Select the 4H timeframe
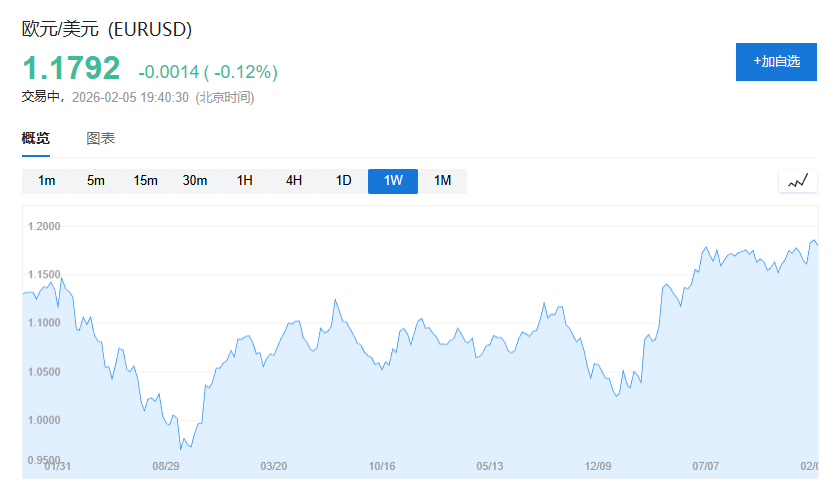This screenshot has width=836, height=487. coord(294,181)
